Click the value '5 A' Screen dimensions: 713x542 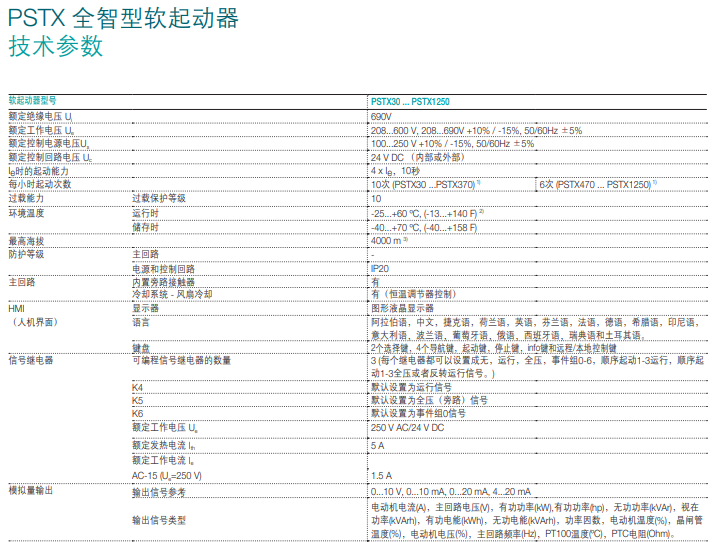point(377,446)
